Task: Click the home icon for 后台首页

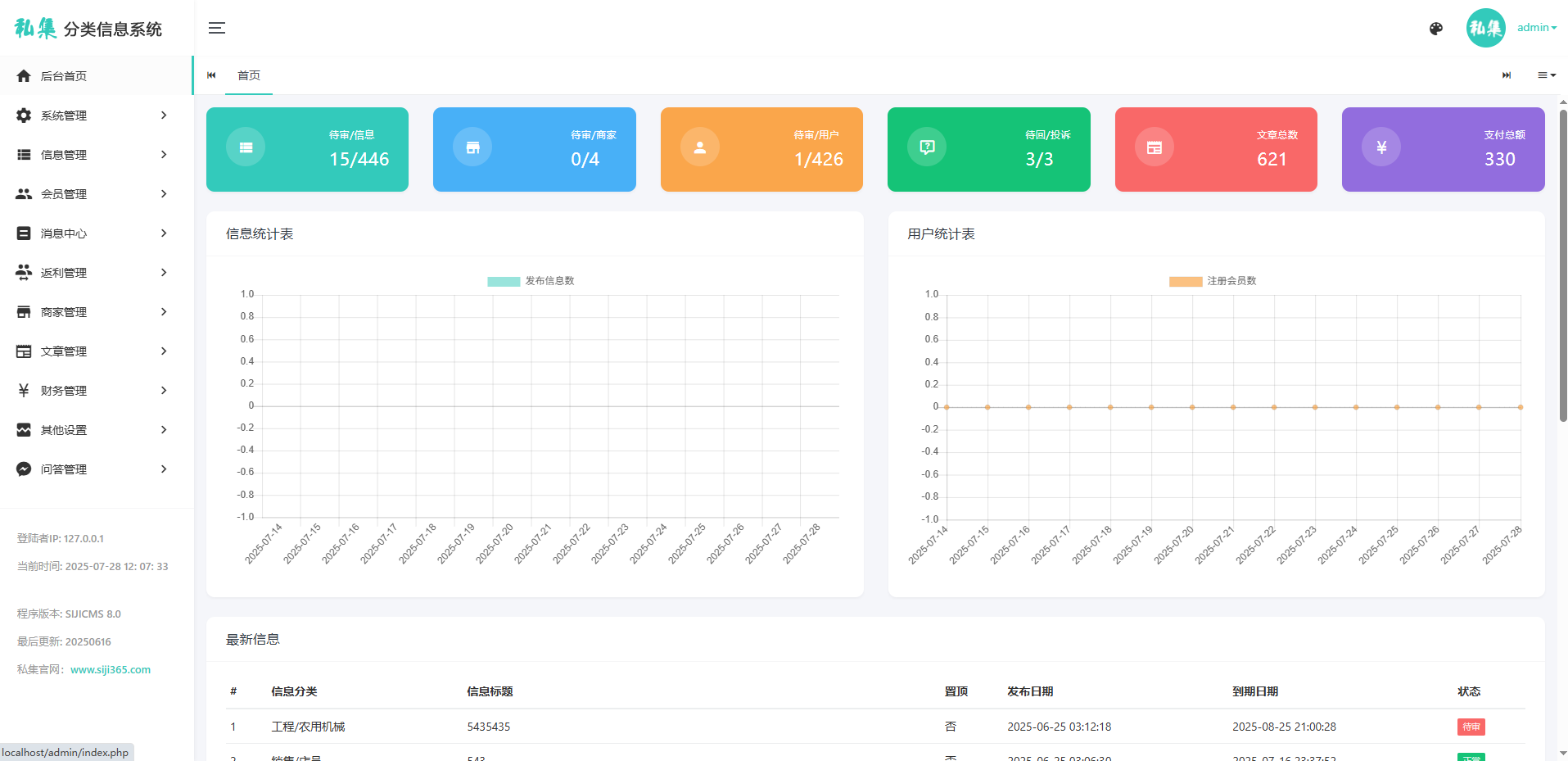Action: 24,76
